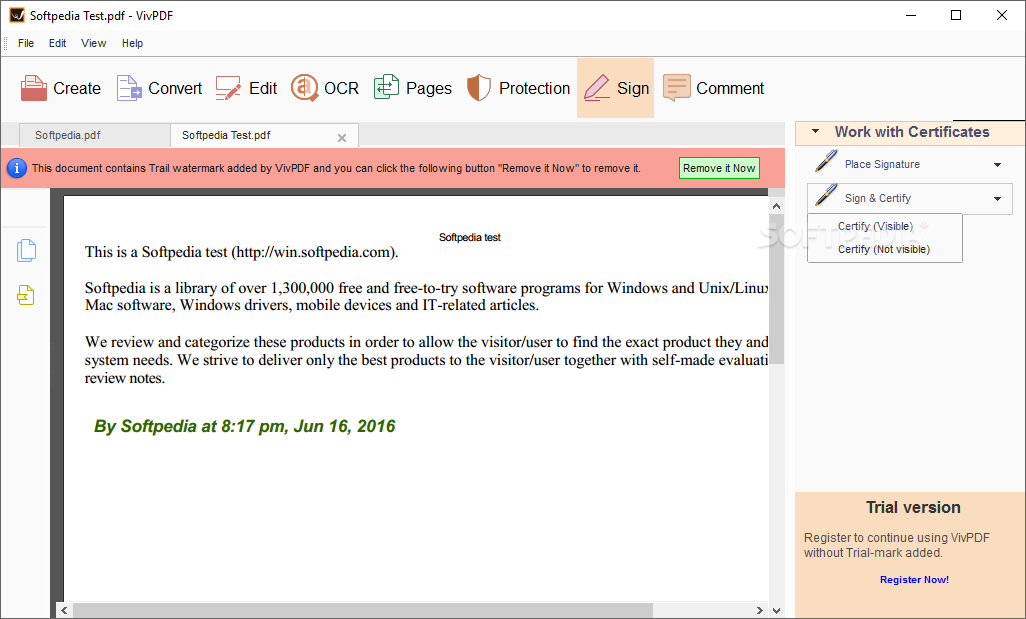This screenshot has width=1026, height=619.
Task: Click the Place Signature pen icon
Action: click(826, 162)
